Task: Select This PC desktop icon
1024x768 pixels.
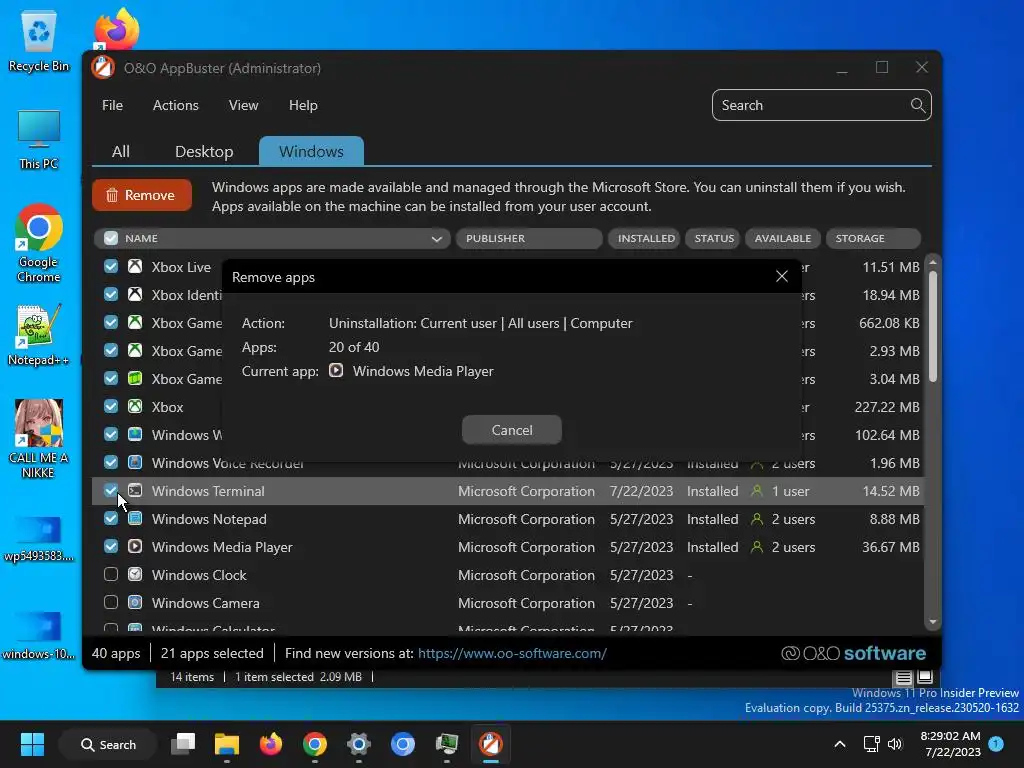Action: [39, 140]
